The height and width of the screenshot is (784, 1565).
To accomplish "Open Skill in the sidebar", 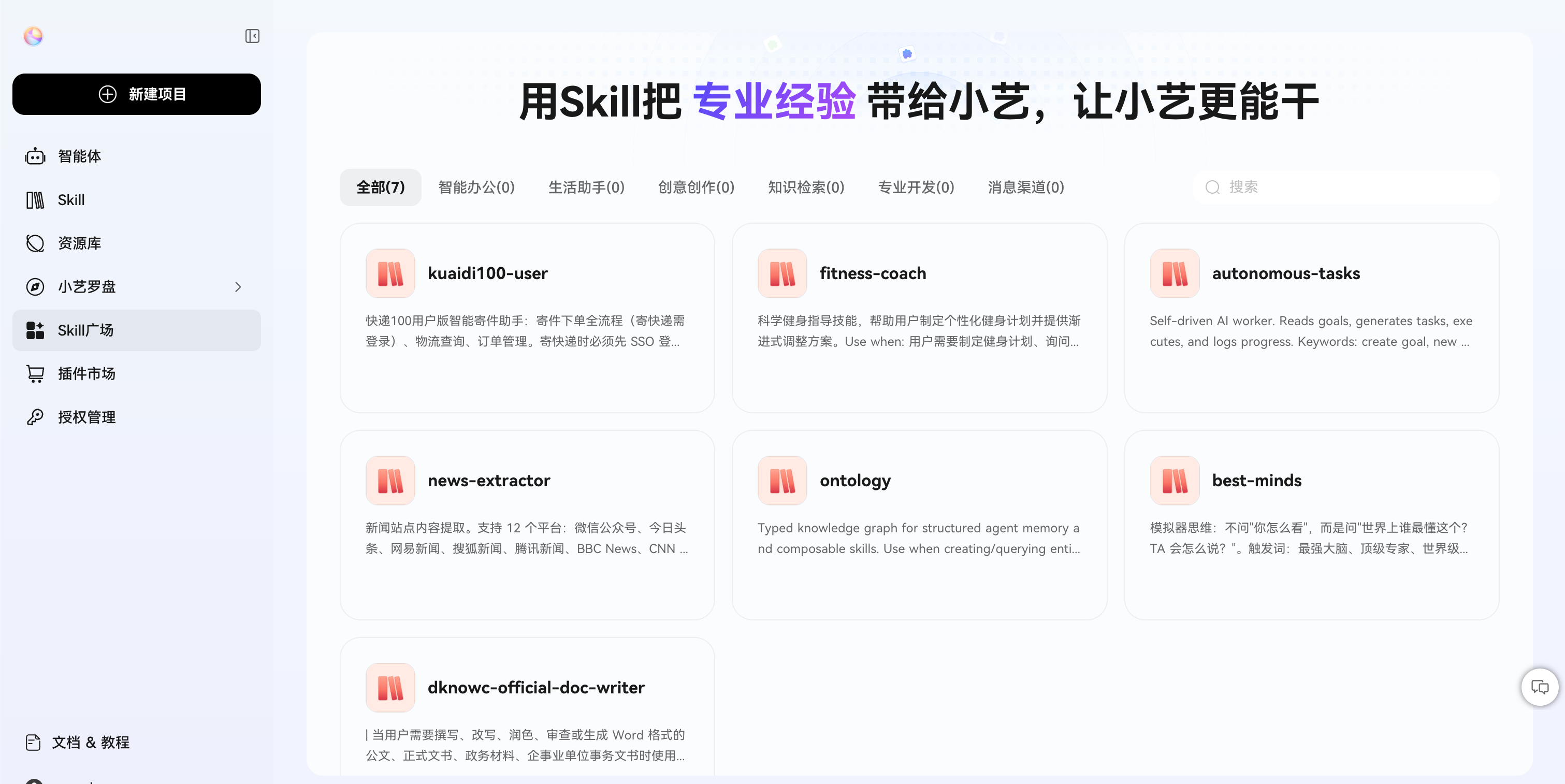I will tap(137, 200).
